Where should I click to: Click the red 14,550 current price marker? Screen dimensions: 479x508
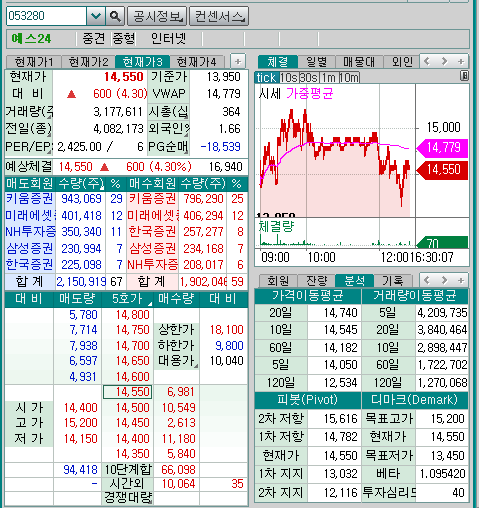pyautogui.click(x=442, y=170)
